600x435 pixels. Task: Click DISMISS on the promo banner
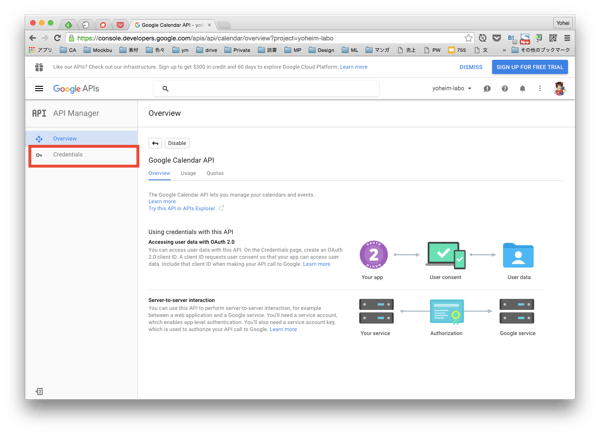click(471, 67)
